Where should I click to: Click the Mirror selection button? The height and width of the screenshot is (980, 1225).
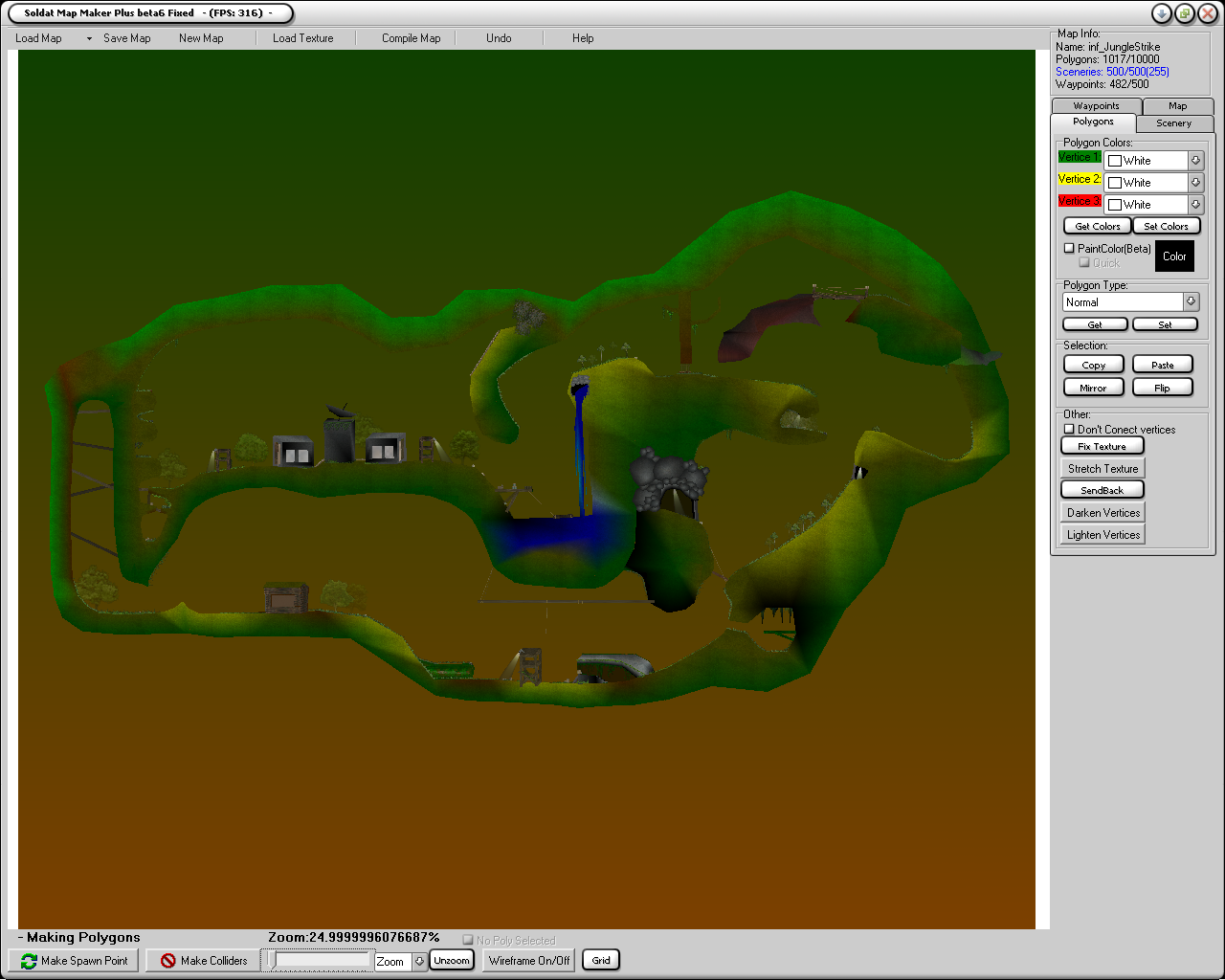pyautogui.click(x=1093, y=388)
